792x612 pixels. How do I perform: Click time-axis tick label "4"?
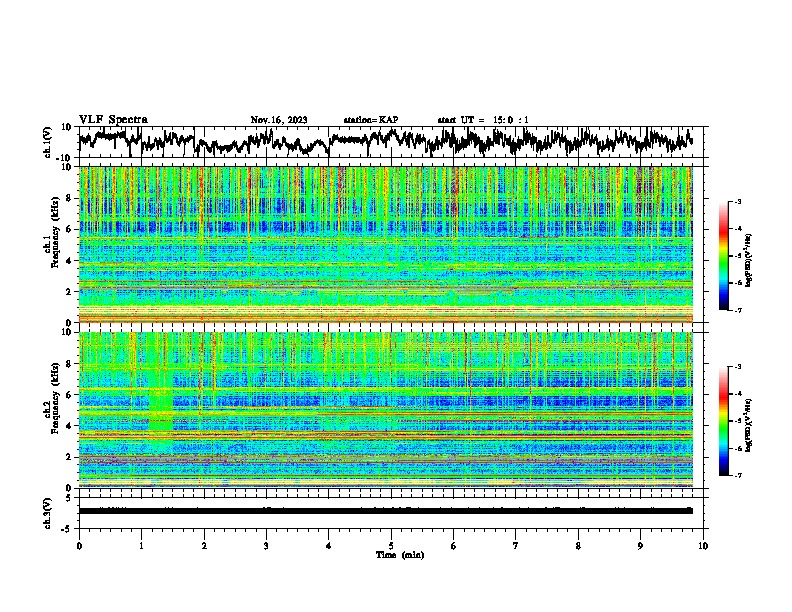[329, 546]
